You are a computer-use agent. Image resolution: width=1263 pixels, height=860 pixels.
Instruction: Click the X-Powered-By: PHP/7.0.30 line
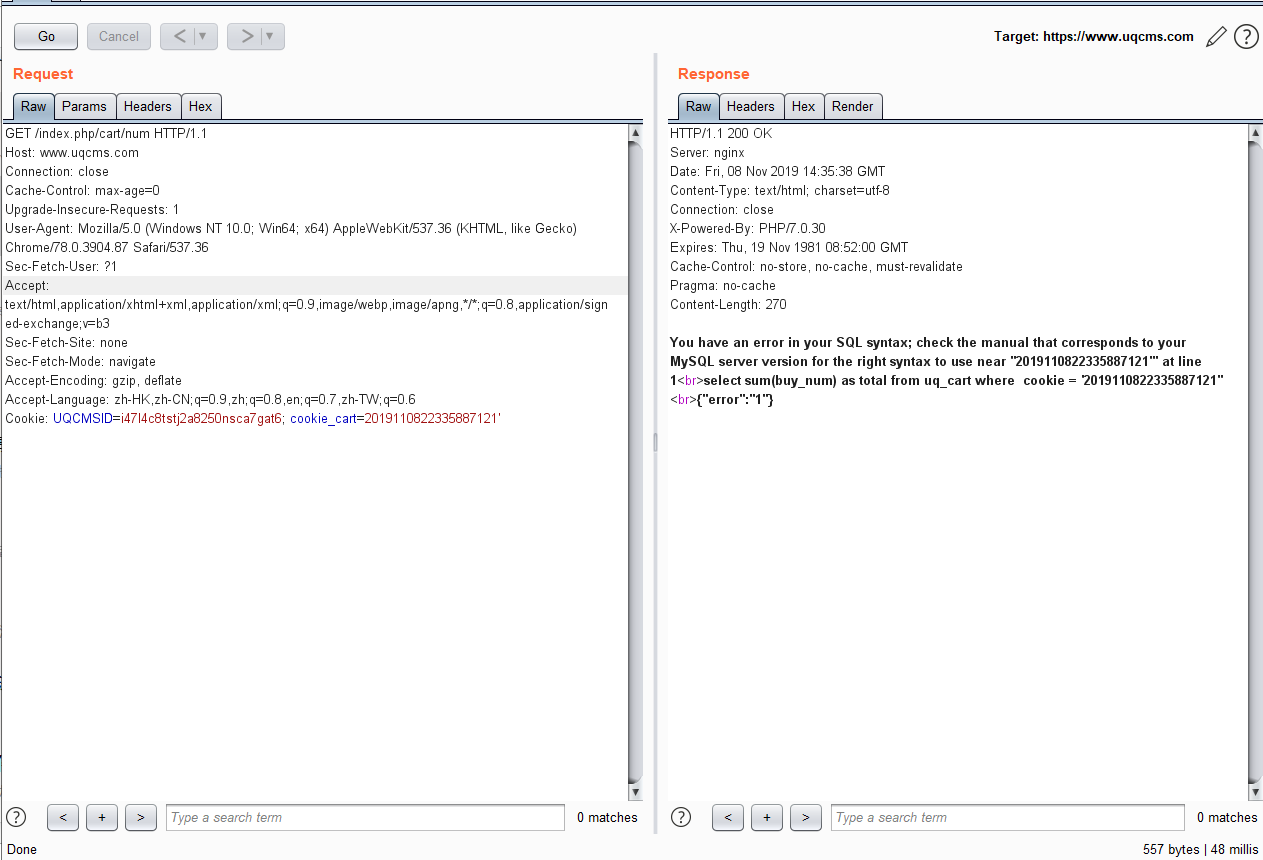tap(748, 228)
